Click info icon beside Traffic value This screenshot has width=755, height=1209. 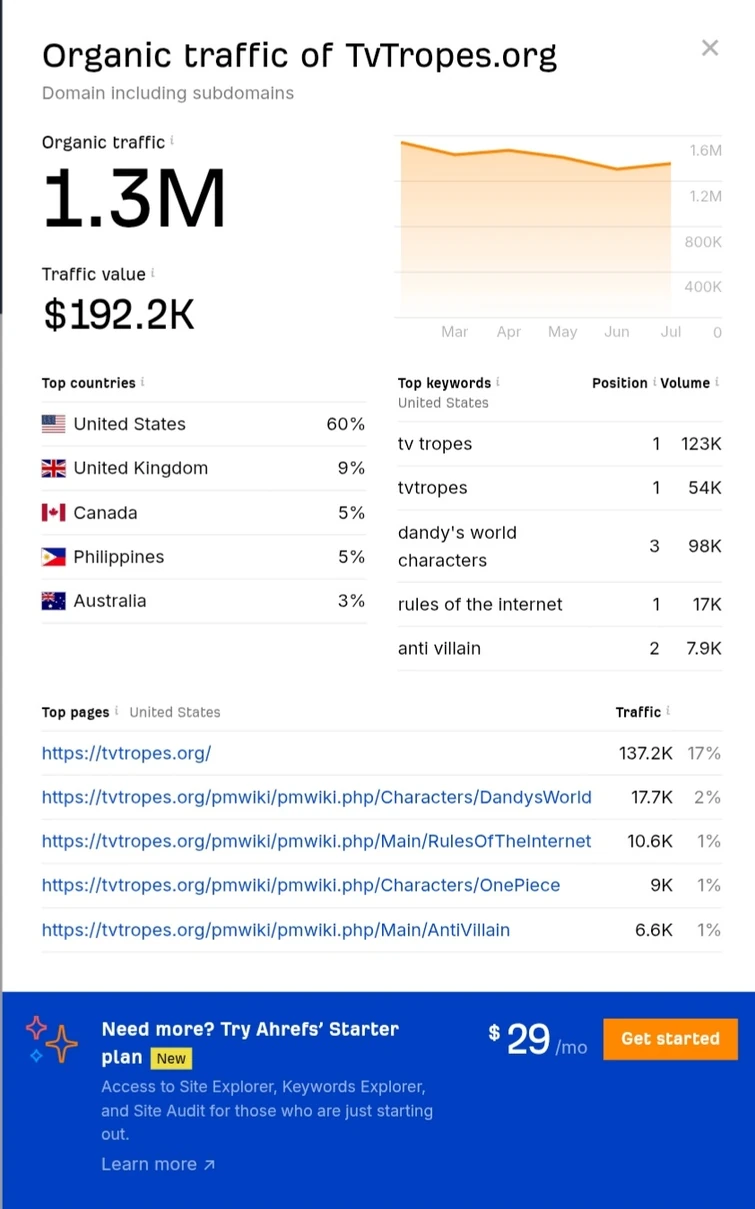click(152, 273)
